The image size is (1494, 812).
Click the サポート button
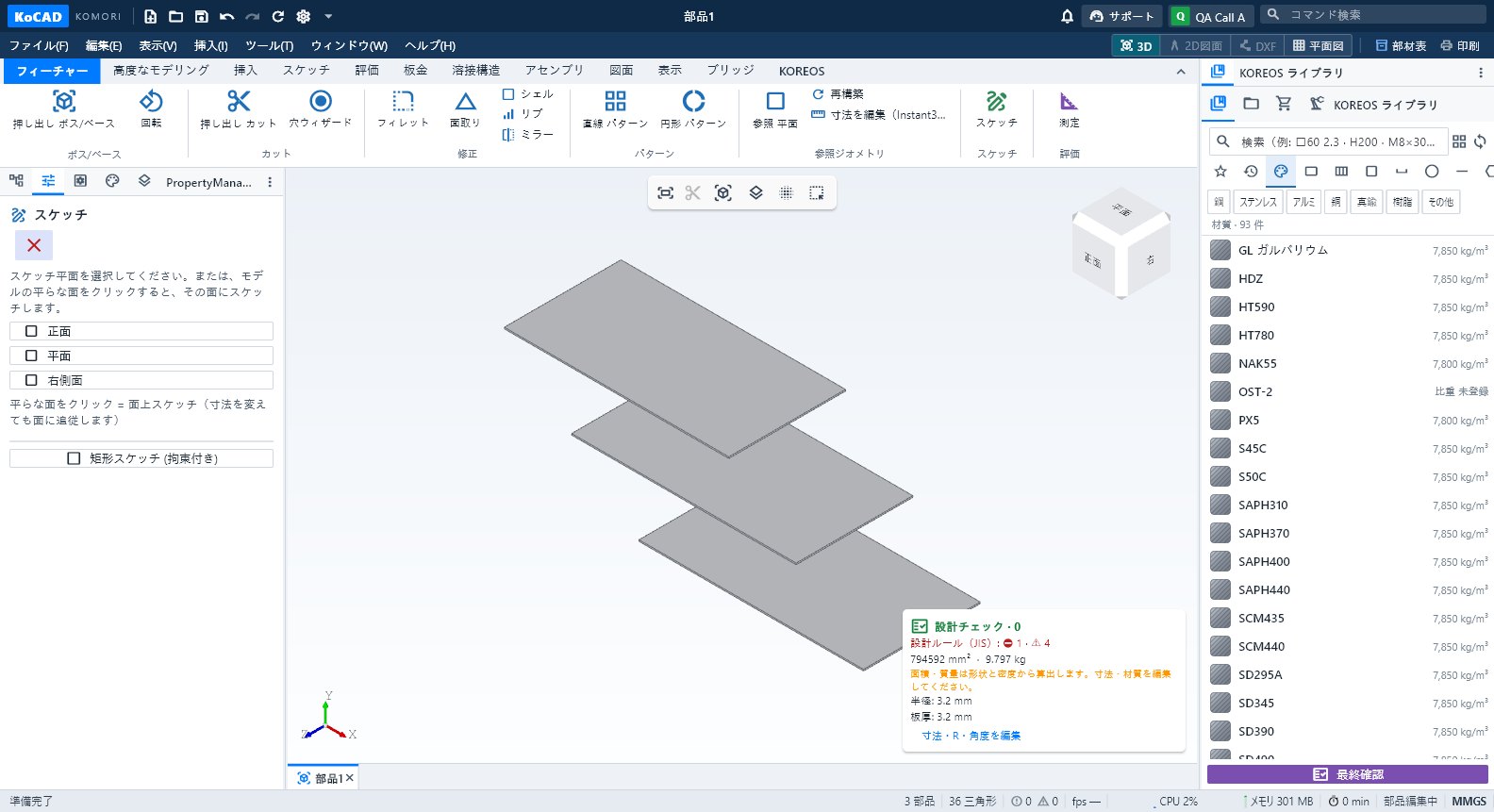point(1121,16)
